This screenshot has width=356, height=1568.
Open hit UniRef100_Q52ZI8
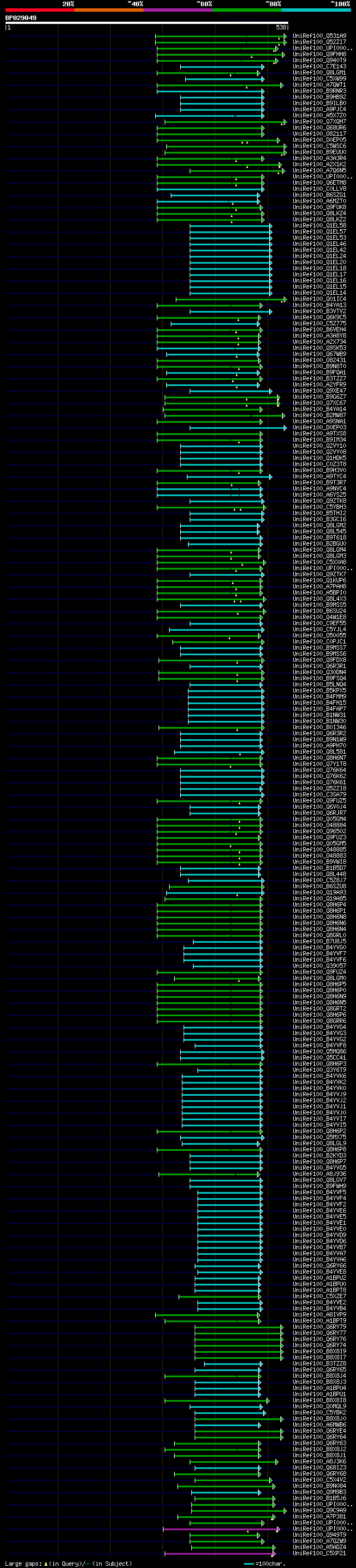tap(319, 788)
